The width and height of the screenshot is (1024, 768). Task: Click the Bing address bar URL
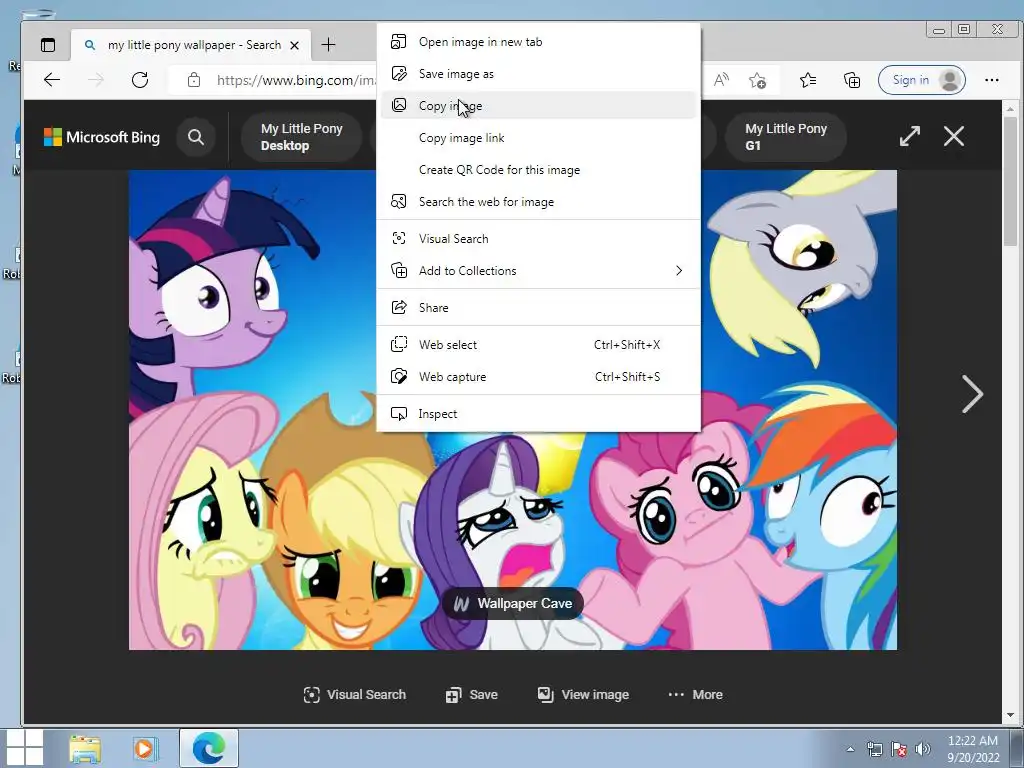296,80
